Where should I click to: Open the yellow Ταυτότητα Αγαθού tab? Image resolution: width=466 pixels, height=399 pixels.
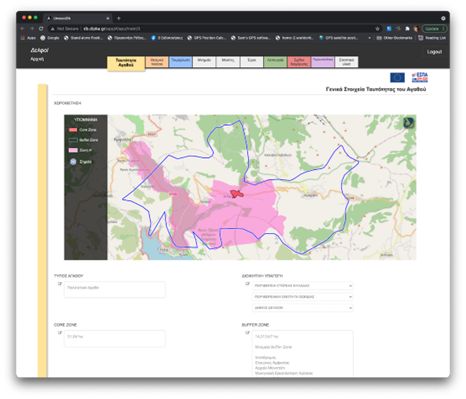pos(126,63)
